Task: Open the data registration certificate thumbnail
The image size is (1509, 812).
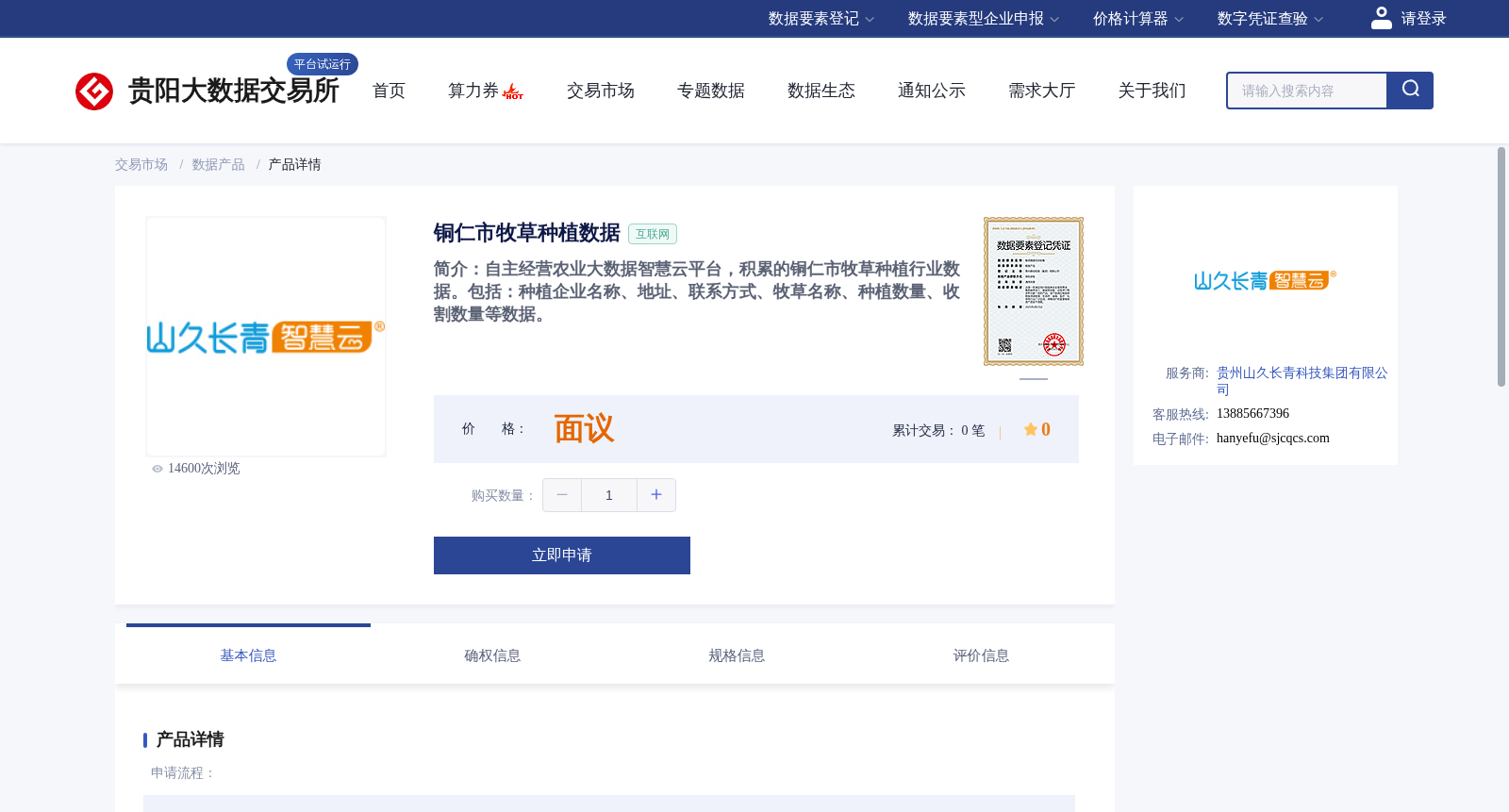Action: [1034, 291]
